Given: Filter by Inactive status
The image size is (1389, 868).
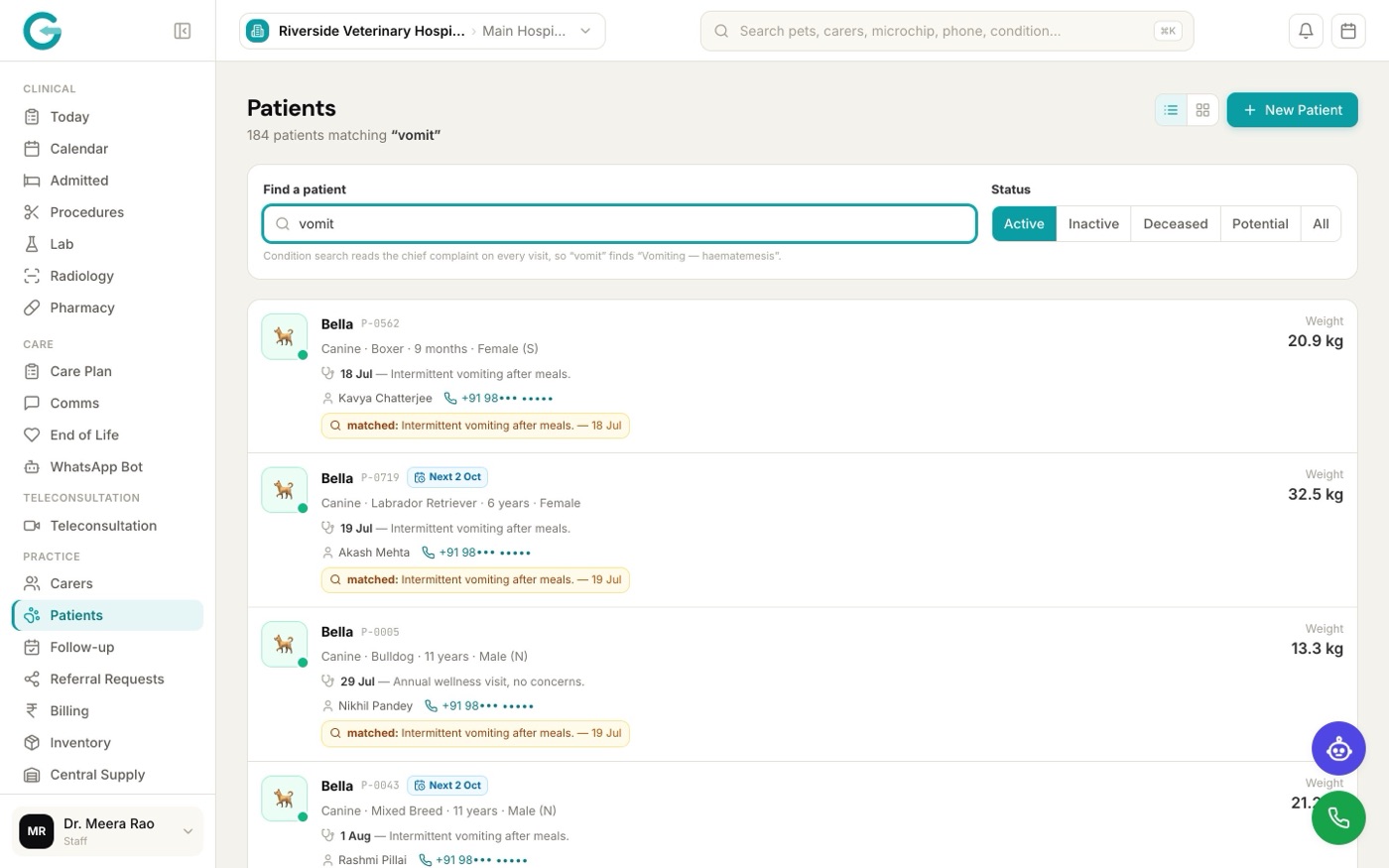Looking at the screenshot, I should [x=1093, y=224].
